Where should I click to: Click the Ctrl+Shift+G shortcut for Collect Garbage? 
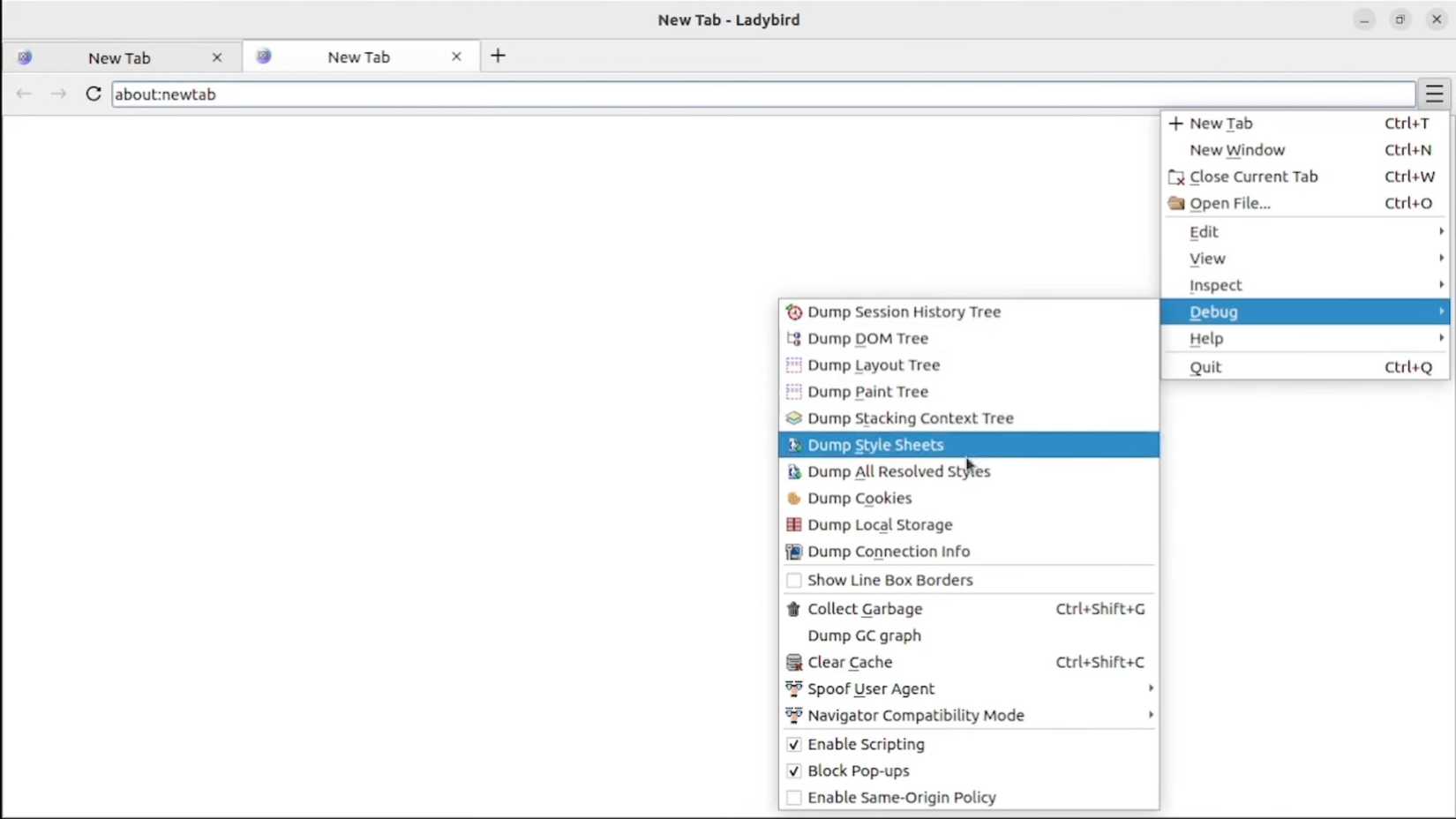click(x=1100, y=609)
